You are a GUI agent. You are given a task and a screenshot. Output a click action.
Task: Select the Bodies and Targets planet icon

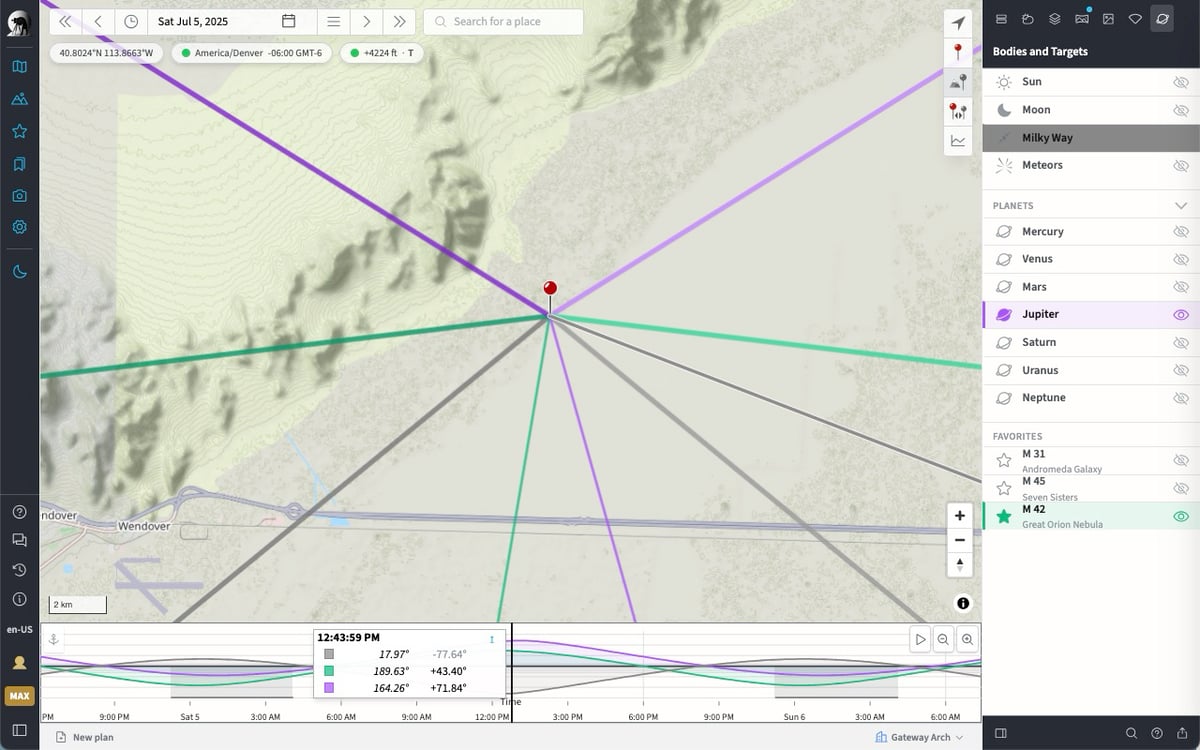tap(1161, 19)
